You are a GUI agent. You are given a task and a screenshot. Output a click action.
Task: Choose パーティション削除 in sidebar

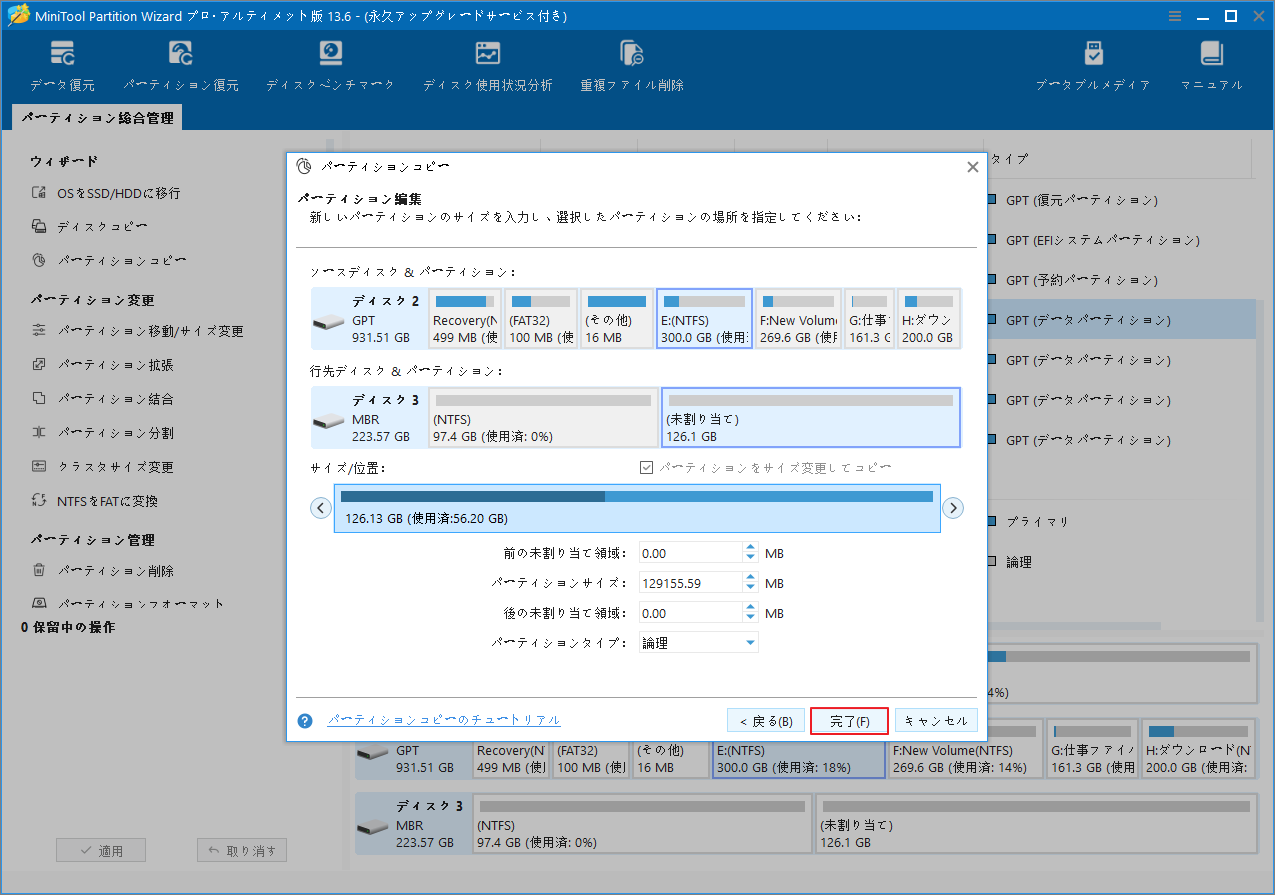(x=103, y=571)
